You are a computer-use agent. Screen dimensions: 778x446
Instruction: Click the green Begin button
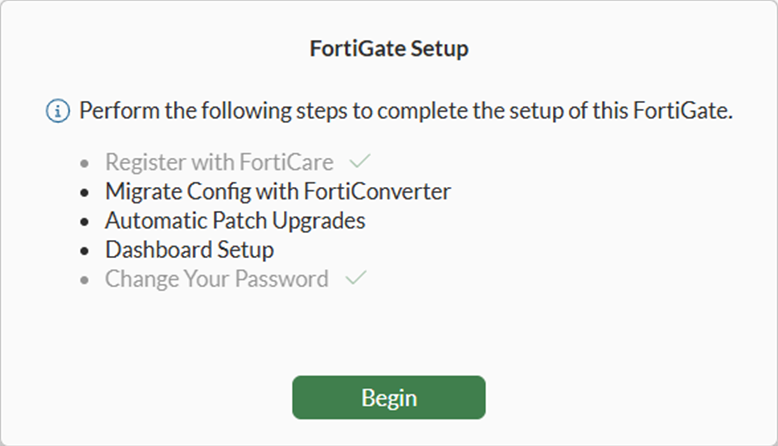(388, 397)
